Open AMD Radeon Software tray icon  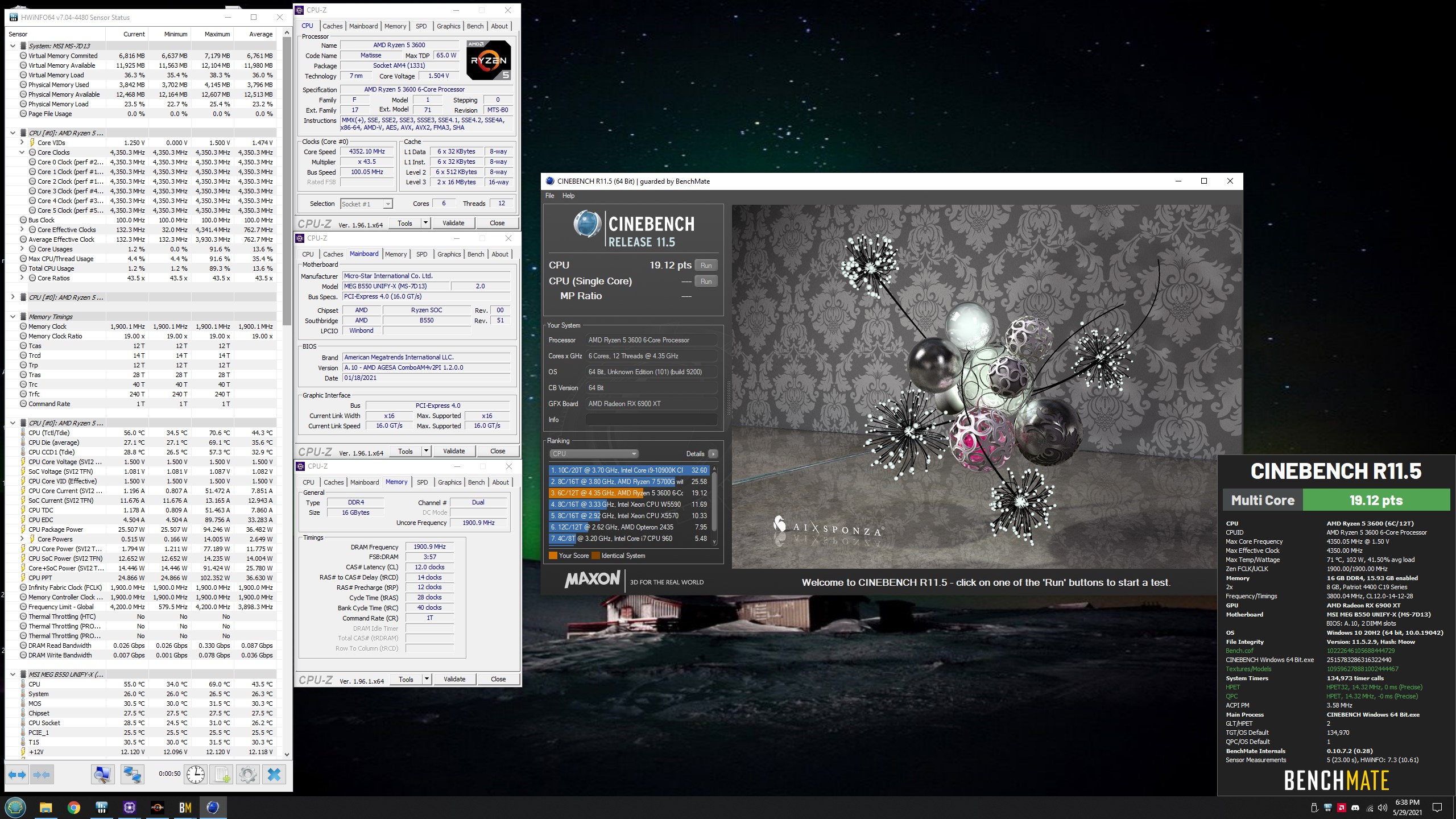tap(1342, 808)
